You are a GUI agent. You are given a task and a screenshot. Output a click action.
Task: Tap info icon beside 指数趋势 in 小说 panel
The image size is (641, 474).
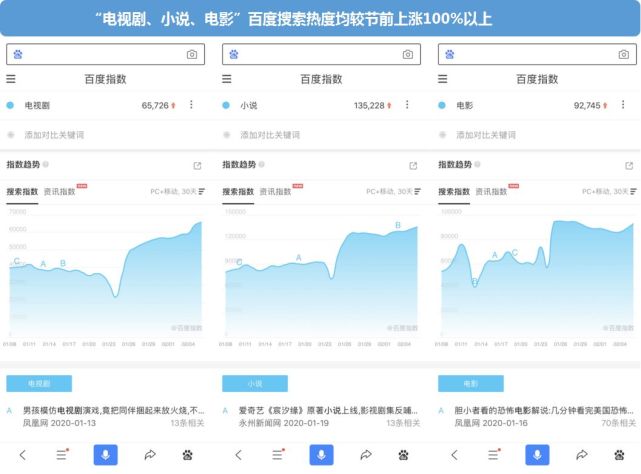[261, 164]
